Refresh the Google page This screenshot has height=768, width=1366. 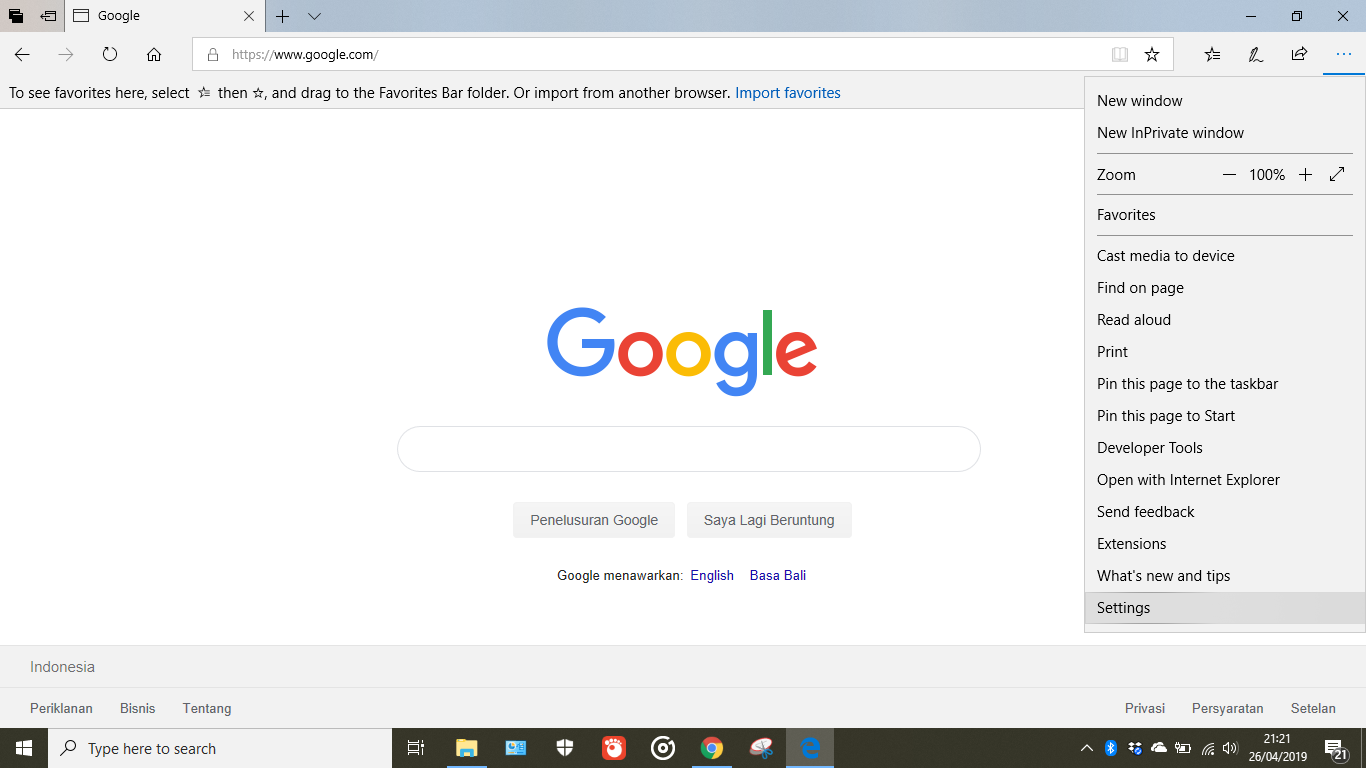[110, 55]
